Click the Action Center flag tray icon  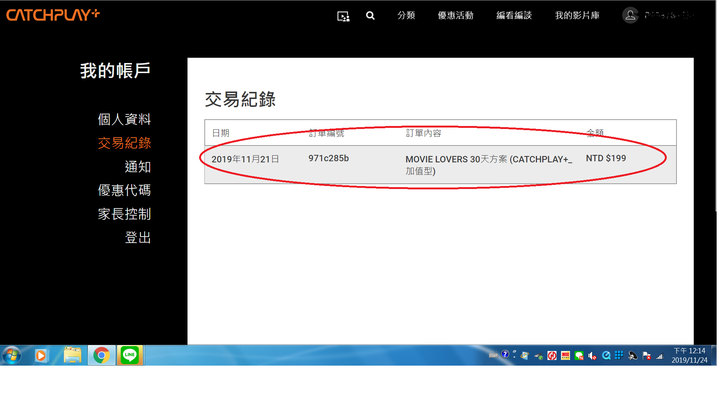pos(647,356)
